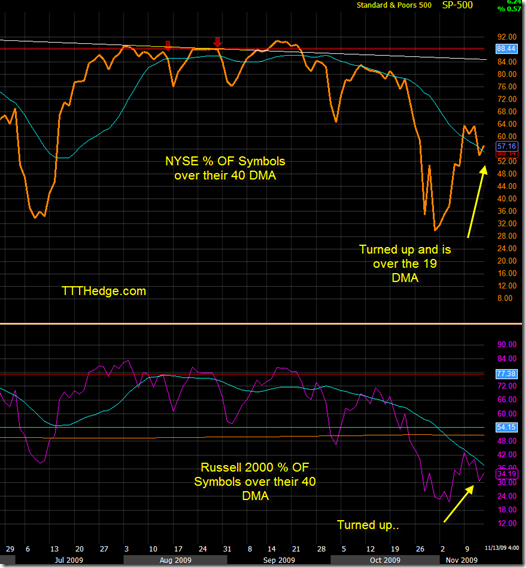Click 68.00 on the upper price scale
526x568 pixels.
507,111
